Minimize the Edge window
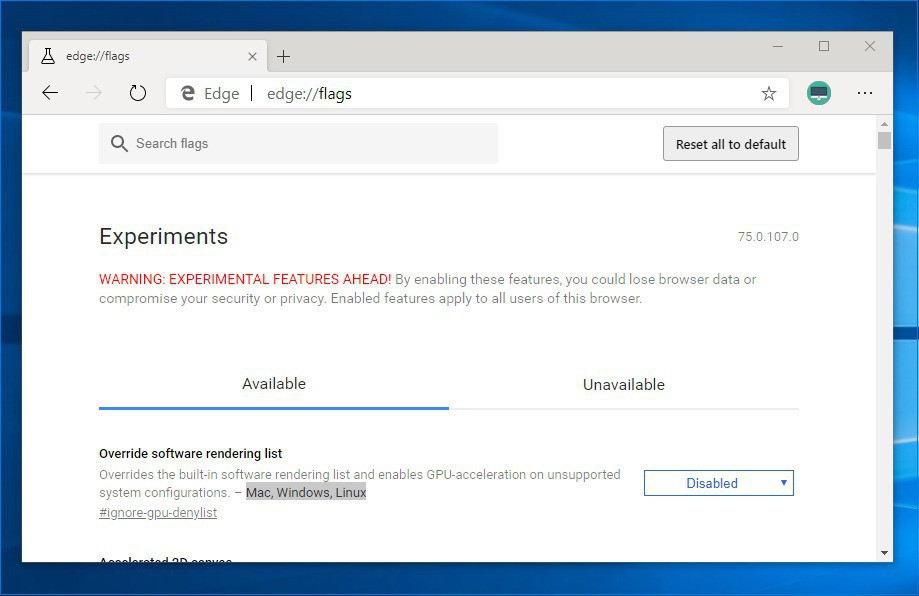The width and height of the screenshot is (919, 596). click(778, 46)
